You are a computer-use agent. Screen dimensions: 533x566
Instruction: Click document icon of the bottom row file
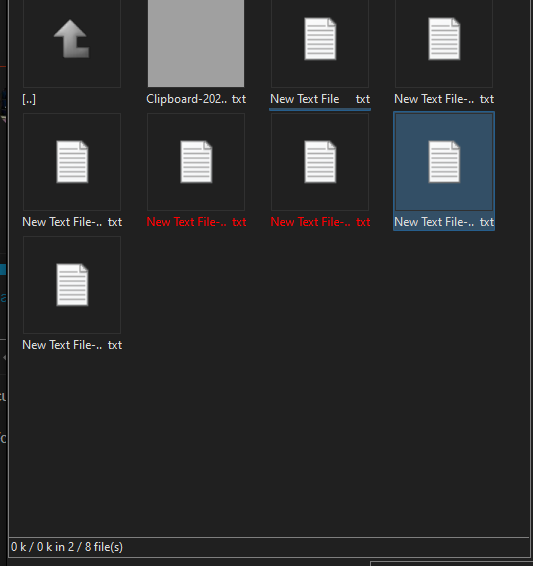72,285
